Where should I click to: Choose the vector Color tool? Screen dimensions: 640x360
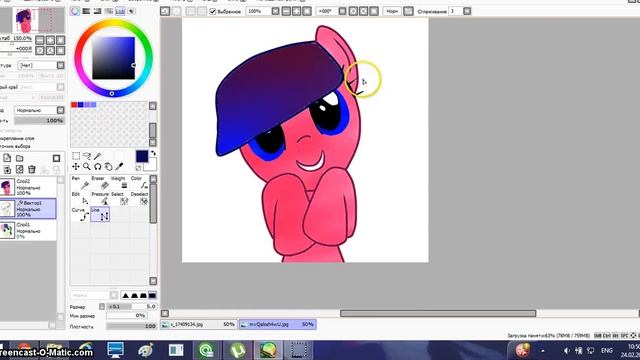[139, 183]
